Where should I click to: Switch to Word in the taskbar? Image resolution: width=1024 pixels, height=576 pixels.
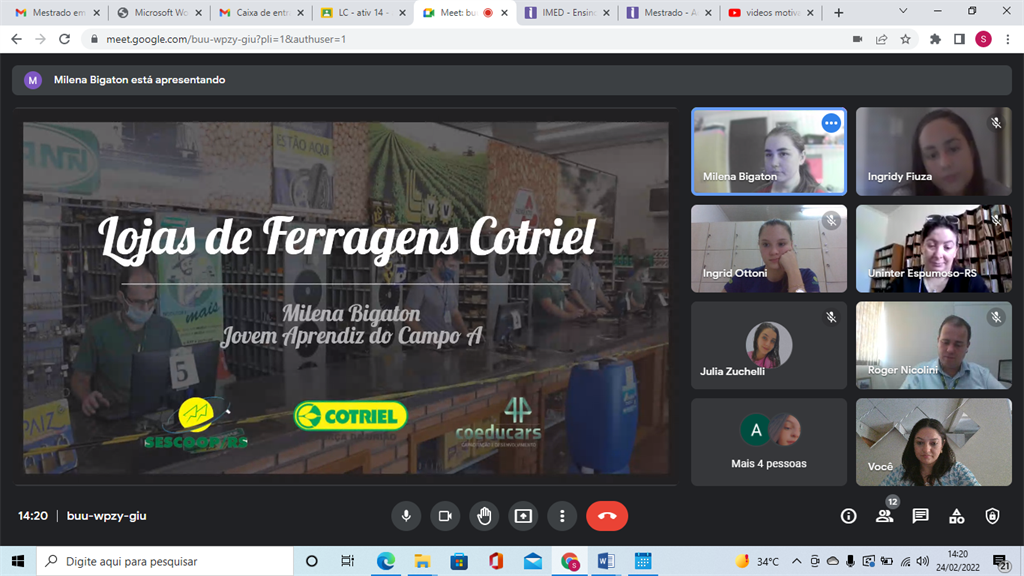(x=606, y=561)
